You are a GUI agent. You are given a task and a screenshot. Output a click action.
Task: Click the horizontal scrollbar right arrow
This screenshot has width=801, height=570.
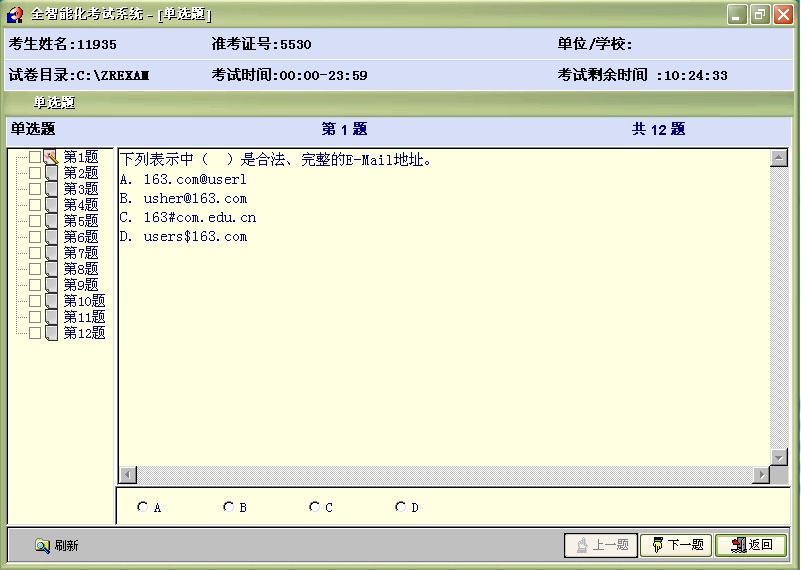tap(762, 475)
